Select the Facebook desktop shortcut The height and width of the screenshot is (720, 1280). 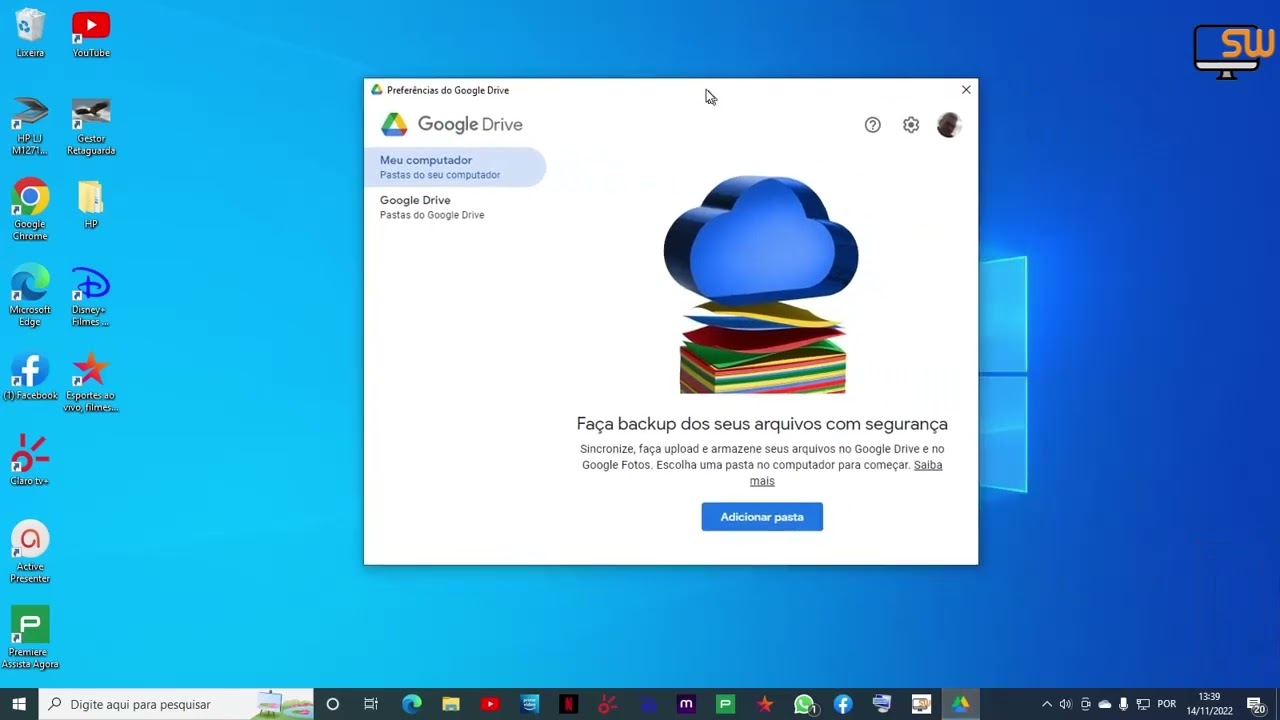30,376
